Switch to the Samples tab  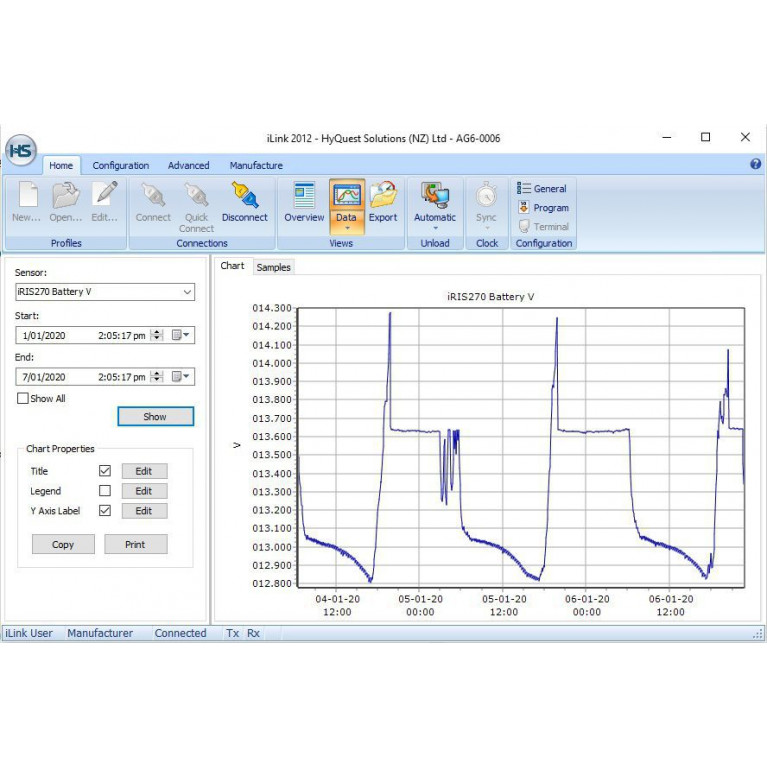tap(273, 267)
